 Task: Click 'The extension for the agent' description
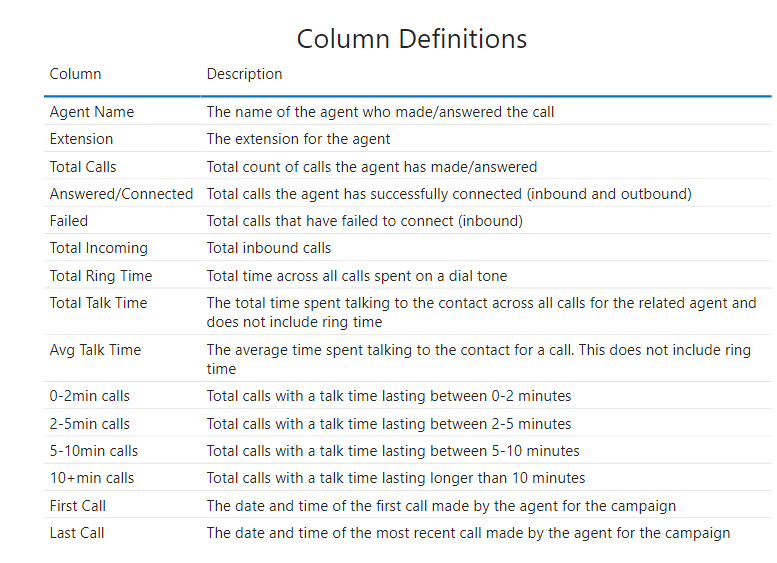[x=298, y=139]
